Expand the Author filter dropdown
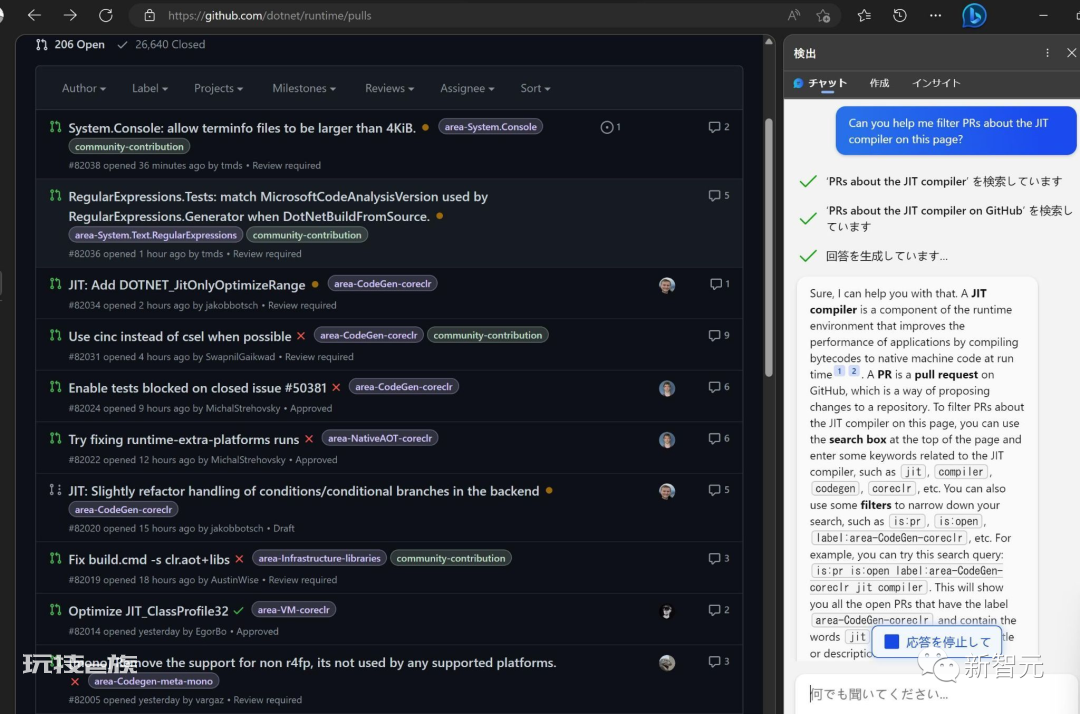1080x714 pixels. 83,88
